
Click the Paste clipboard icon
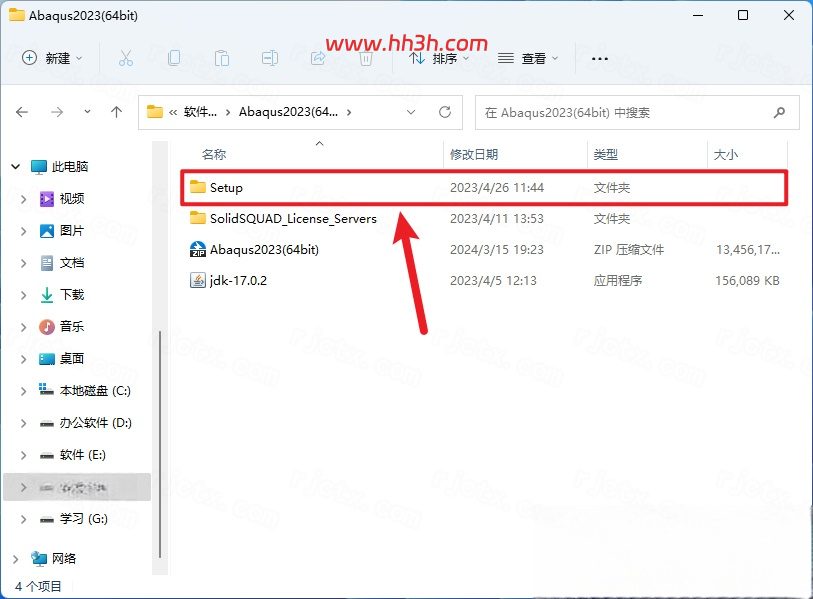[222, 58]
